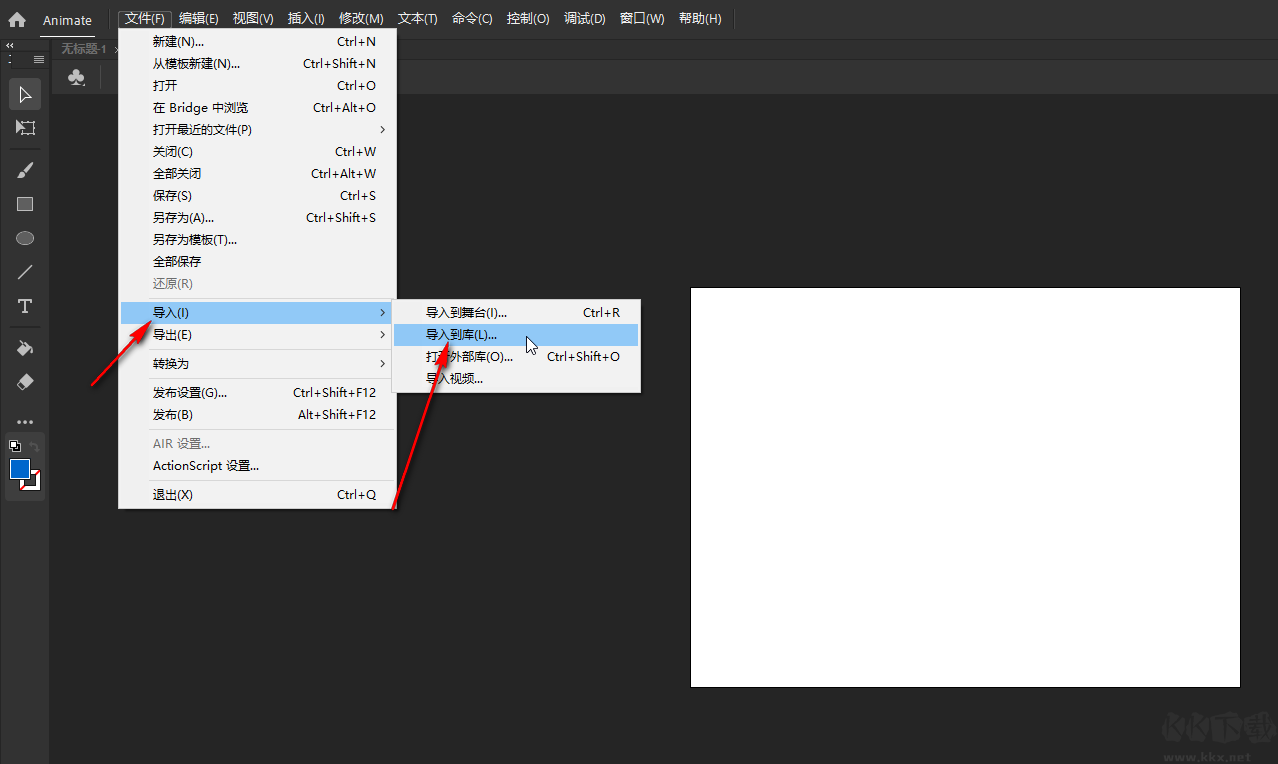This screenshot has width=1278, height=764.
Task: Open the Assets panel club icon
Action: (x=76, y=77)
